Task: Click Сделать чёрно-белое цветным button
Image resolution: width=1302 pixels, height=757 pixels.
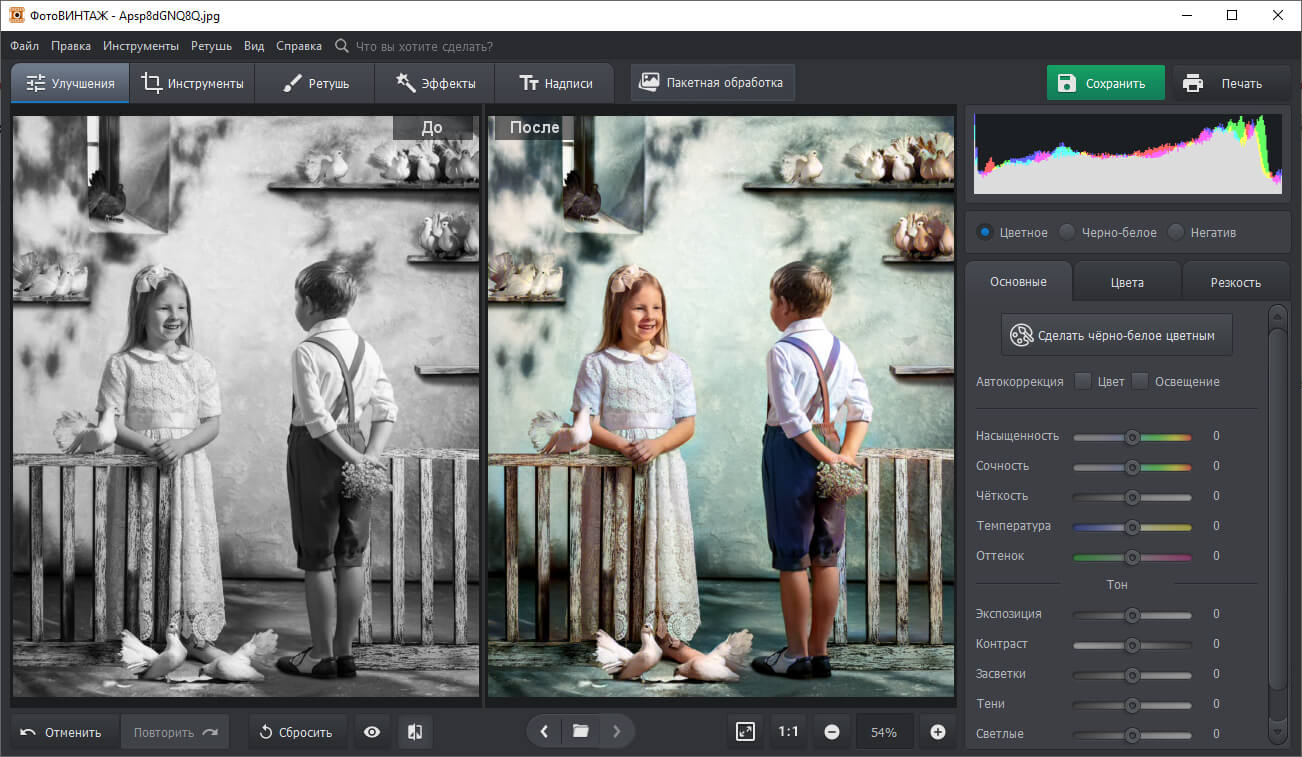Action: click(1116, 335)
